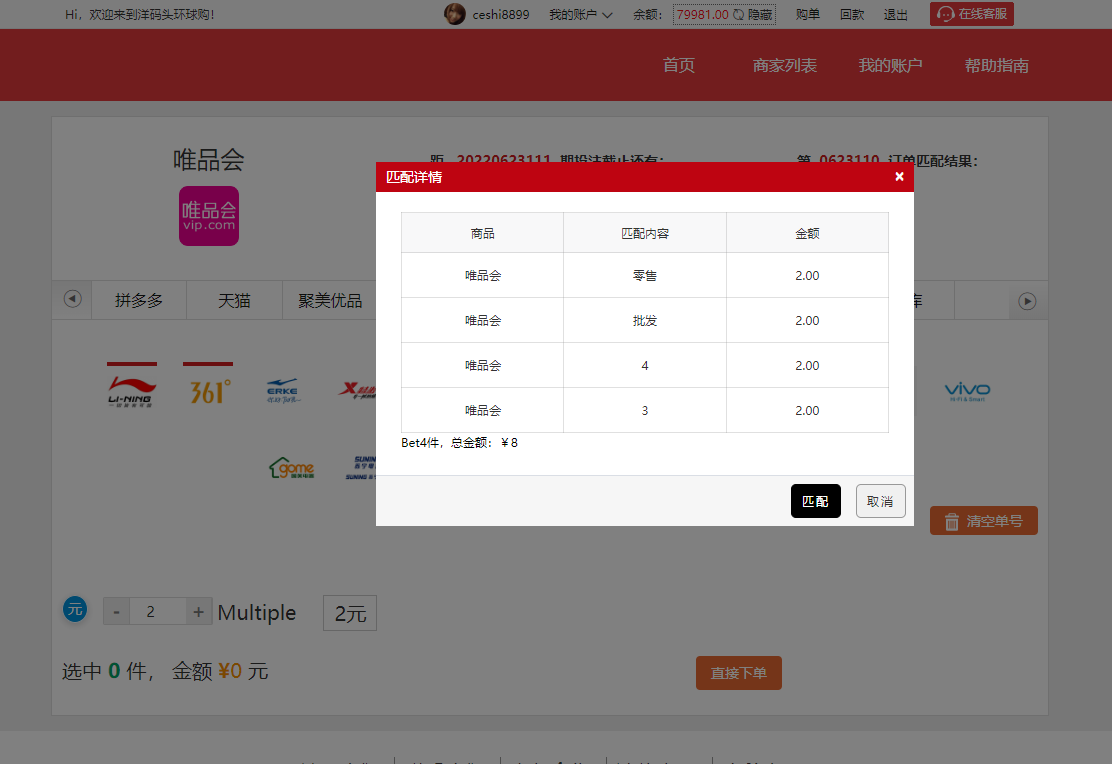Select the Li-Ning brand logo

click(132, 391)
